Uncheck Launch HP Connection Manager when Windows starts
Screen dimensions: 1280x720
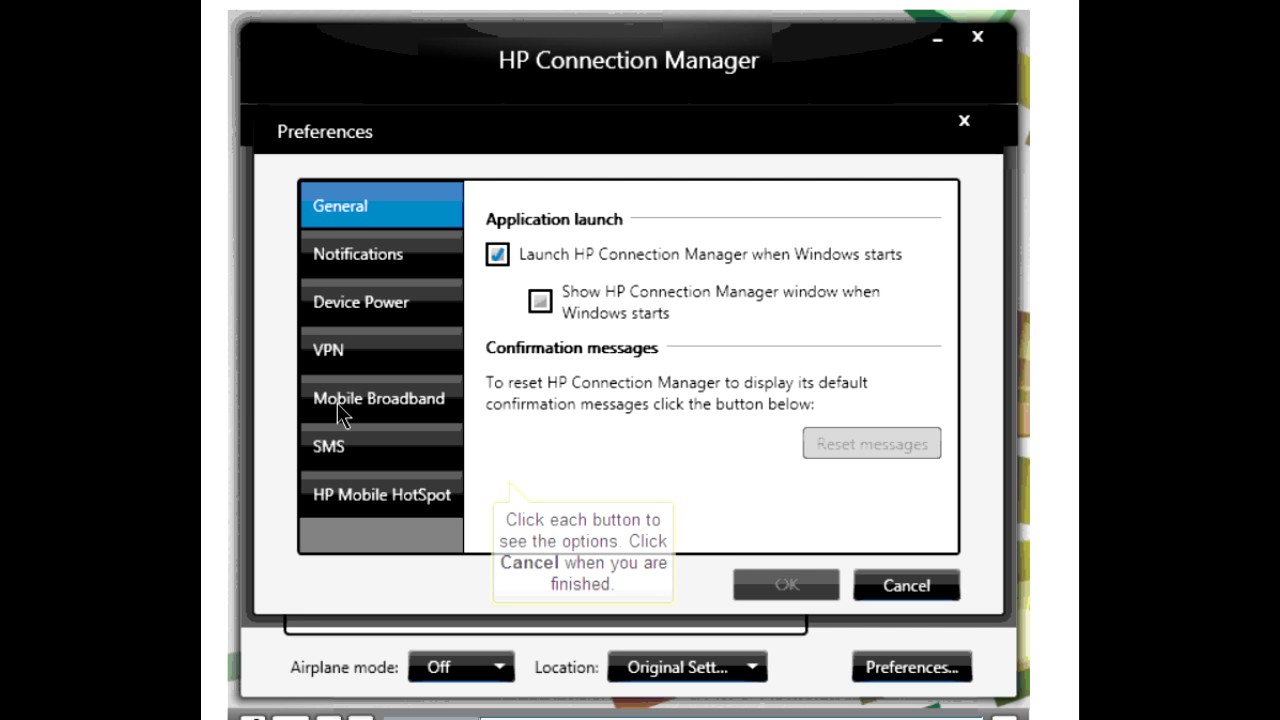tap(498, 254)
